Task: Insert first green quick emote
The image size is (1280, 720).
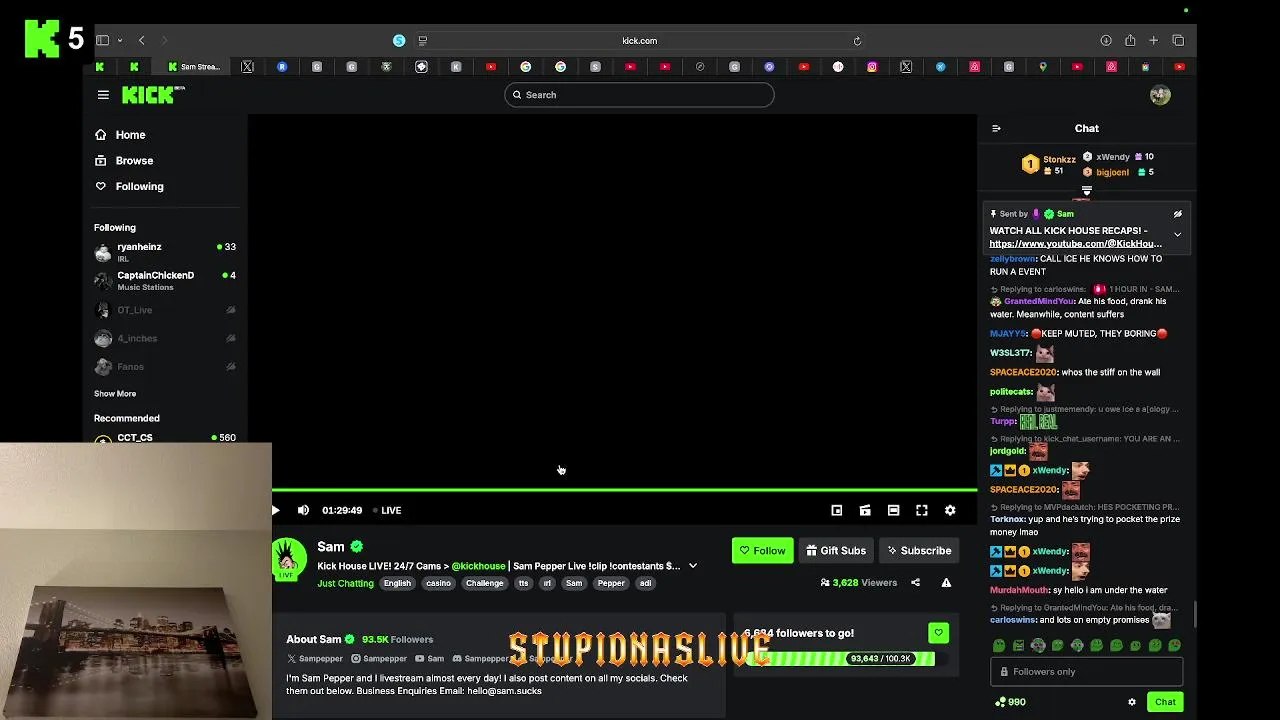Action: [998, 646]
